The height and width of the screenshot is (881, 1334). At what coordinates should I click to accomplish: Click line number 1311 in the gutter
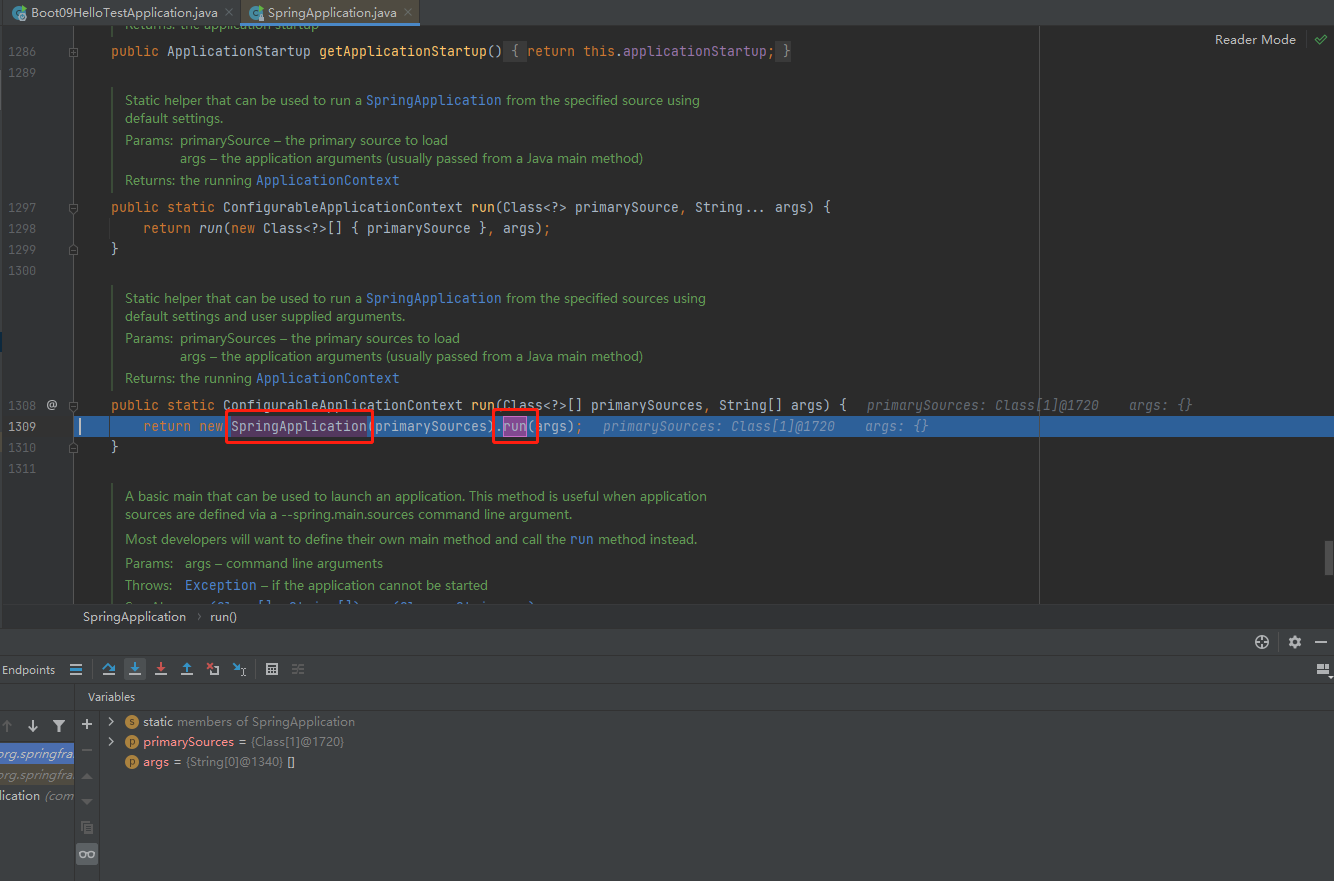pyautogui.click(x=22, y=469)
